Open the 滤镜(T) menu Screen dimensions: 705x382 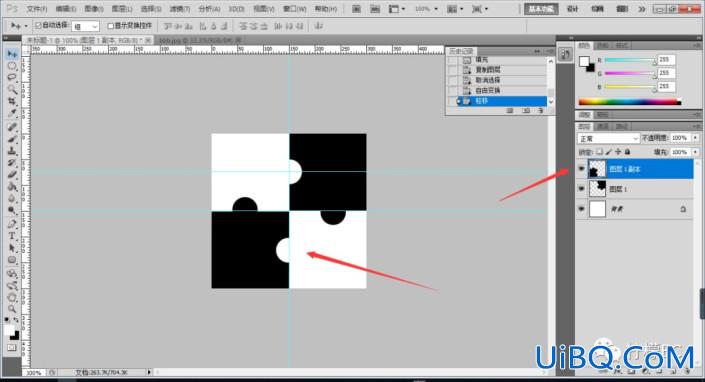[x=180, y=9]
